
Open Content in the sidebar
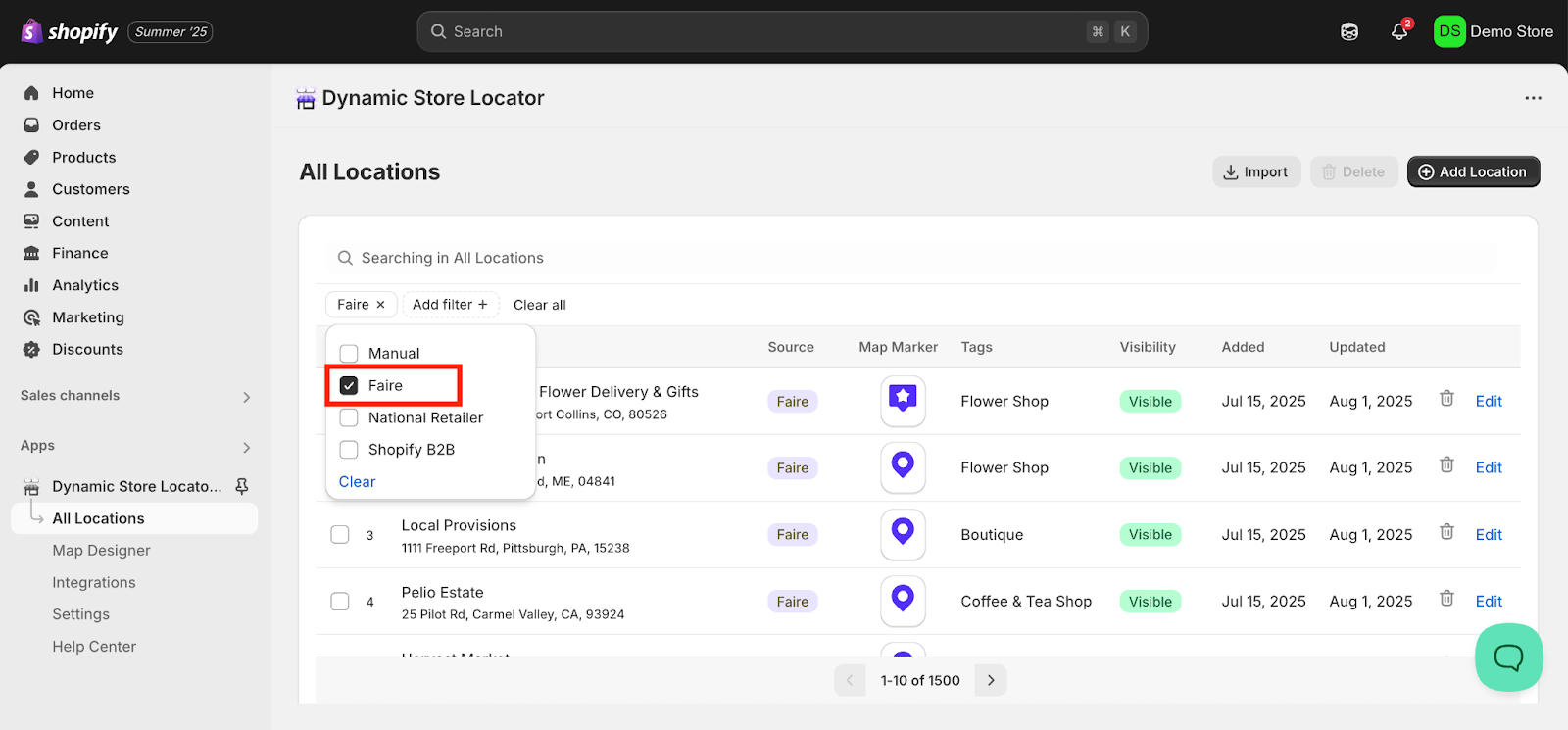[x=80, y=221]
